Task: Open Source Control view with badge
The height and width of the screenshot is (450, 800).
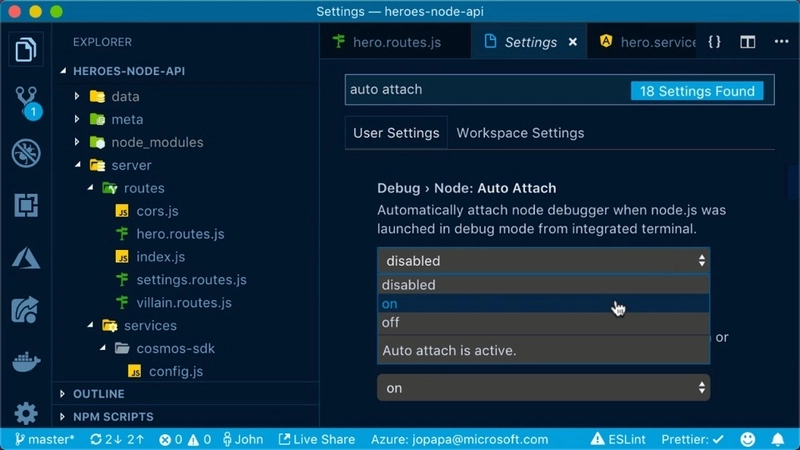Action: 26,101
